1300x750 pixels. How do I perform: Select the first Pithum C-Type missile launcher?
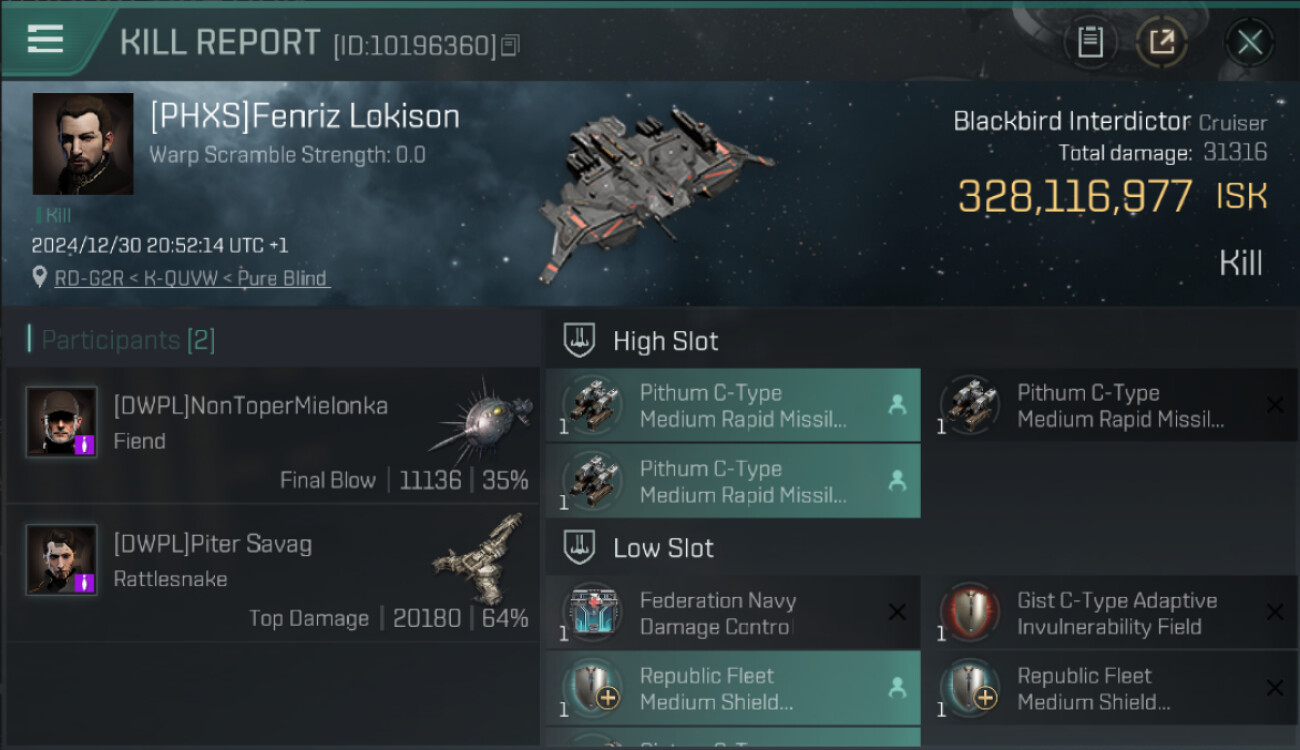pos(732,406)
